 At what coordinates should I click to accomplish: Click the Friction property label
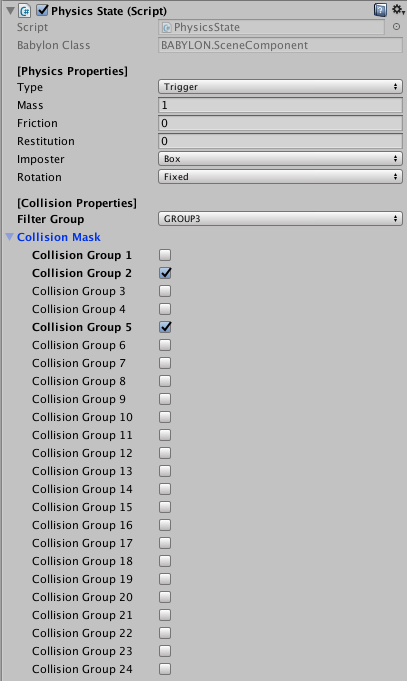tap(37, 123)
